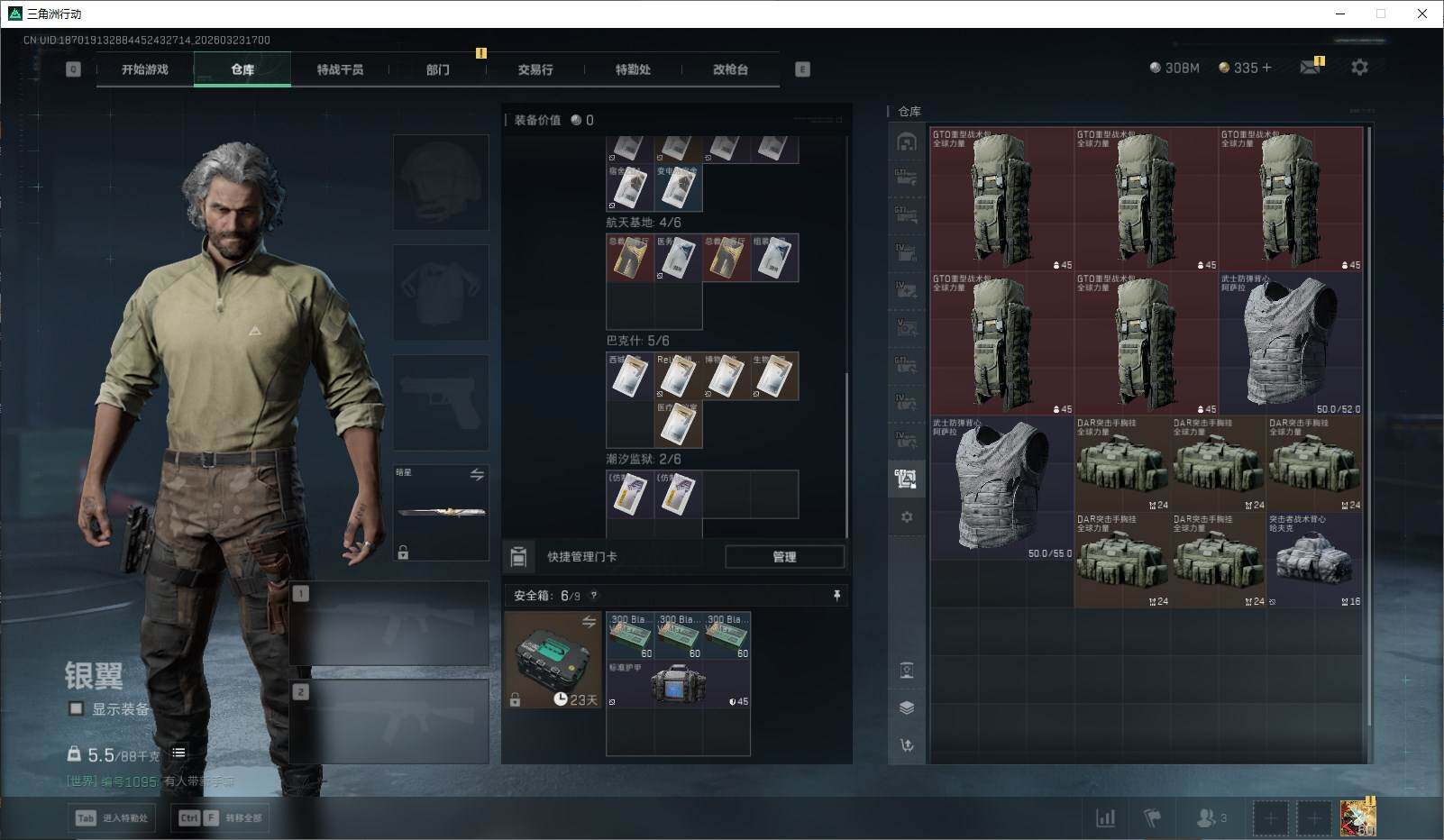Viewport: 1444px width, 840px height.
Task: Open the safe box help question mark
Action: pyautogui.click(x=593, y=596)
